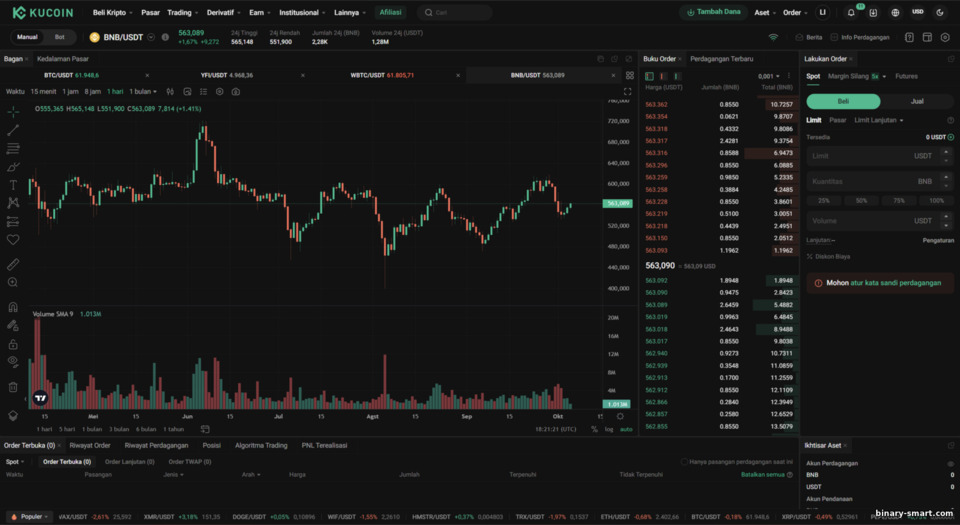This screenshot has height=525, width=960.
Task: Click Batalkan semua link
Action: tap(762, 475)
